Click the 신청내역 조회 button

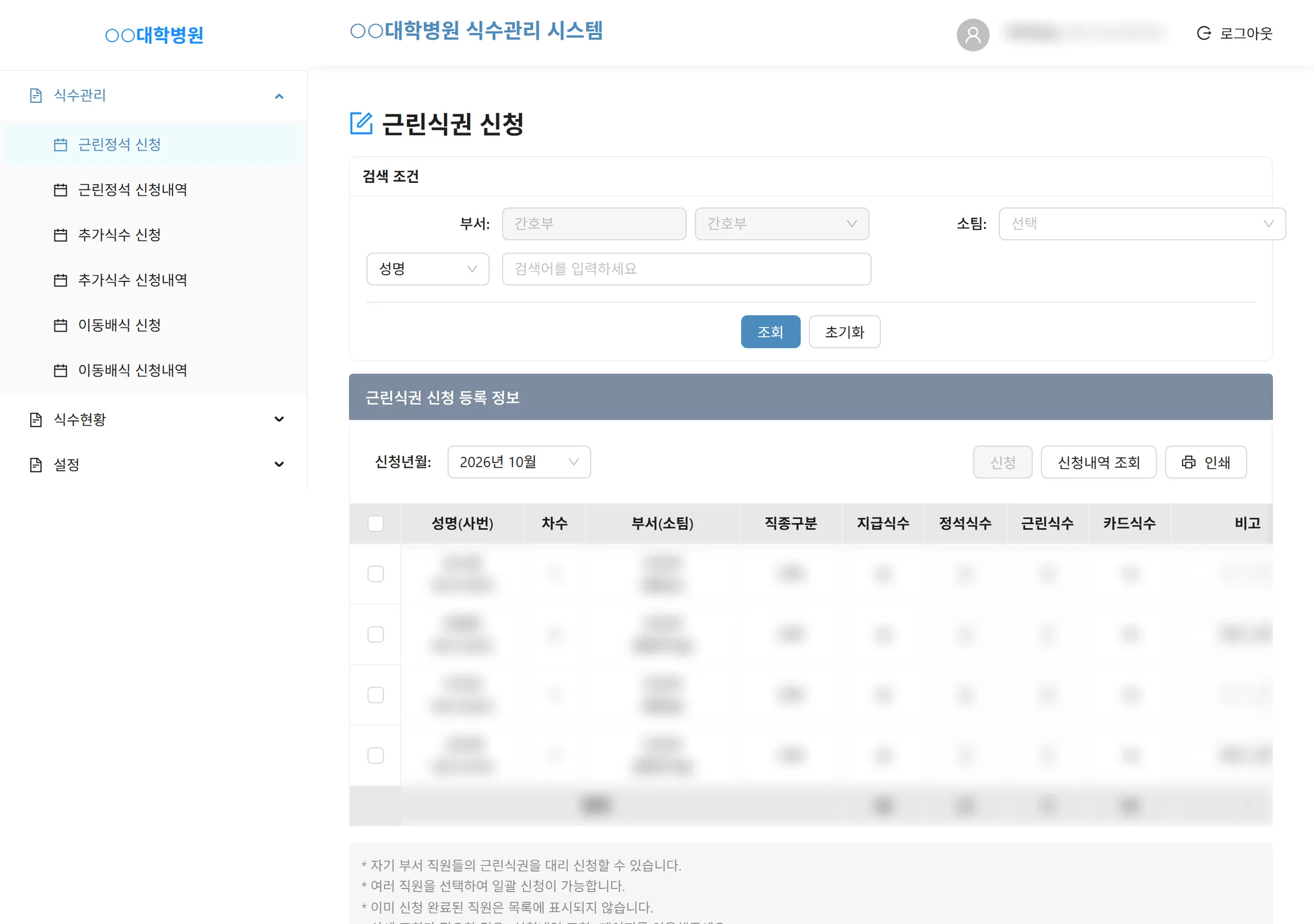click(1098, 463)
